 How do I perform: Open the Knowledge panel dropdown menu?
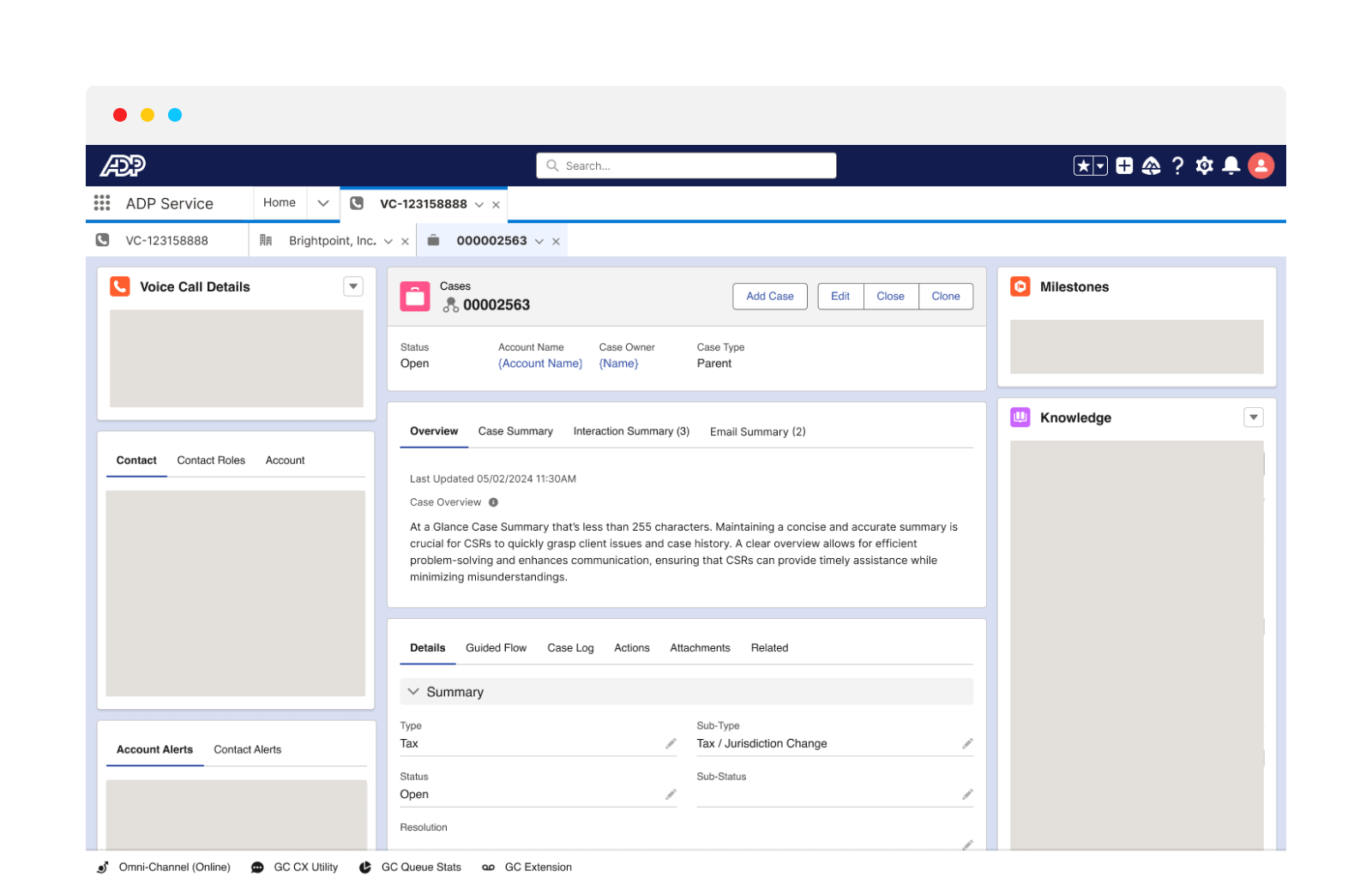[x=1253, y=417]
